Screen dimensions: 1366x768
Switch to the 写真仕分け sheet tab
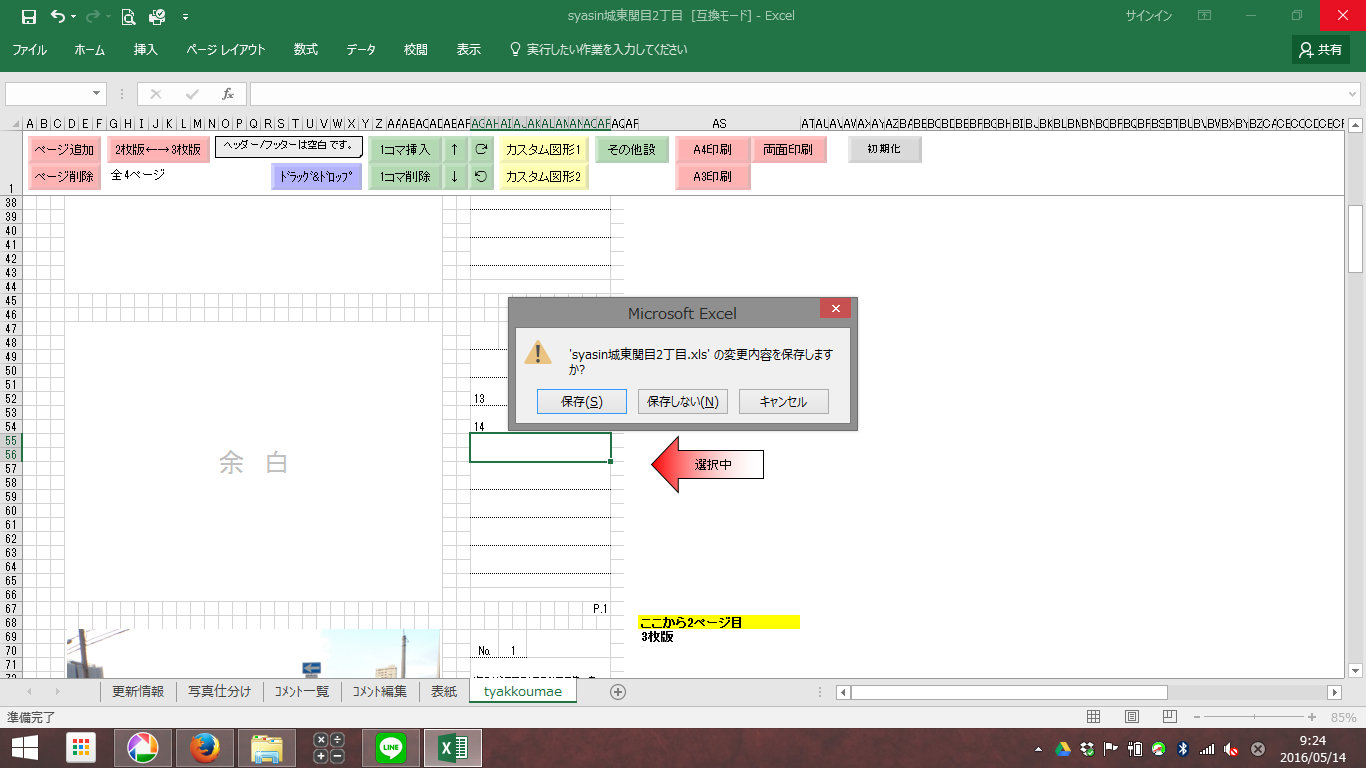[x=220, y=692]
